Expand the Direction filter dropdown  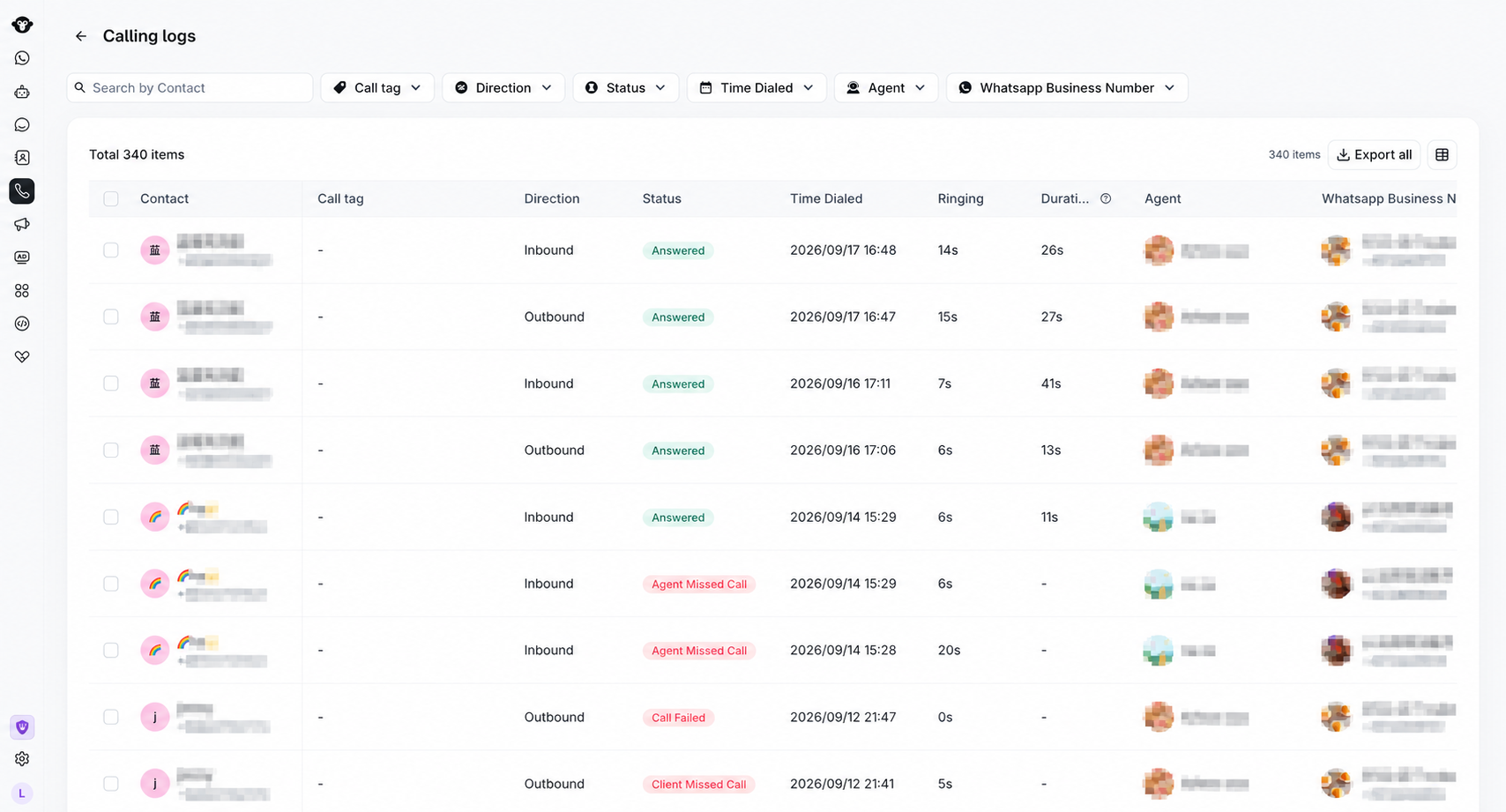tap(503, 87)
